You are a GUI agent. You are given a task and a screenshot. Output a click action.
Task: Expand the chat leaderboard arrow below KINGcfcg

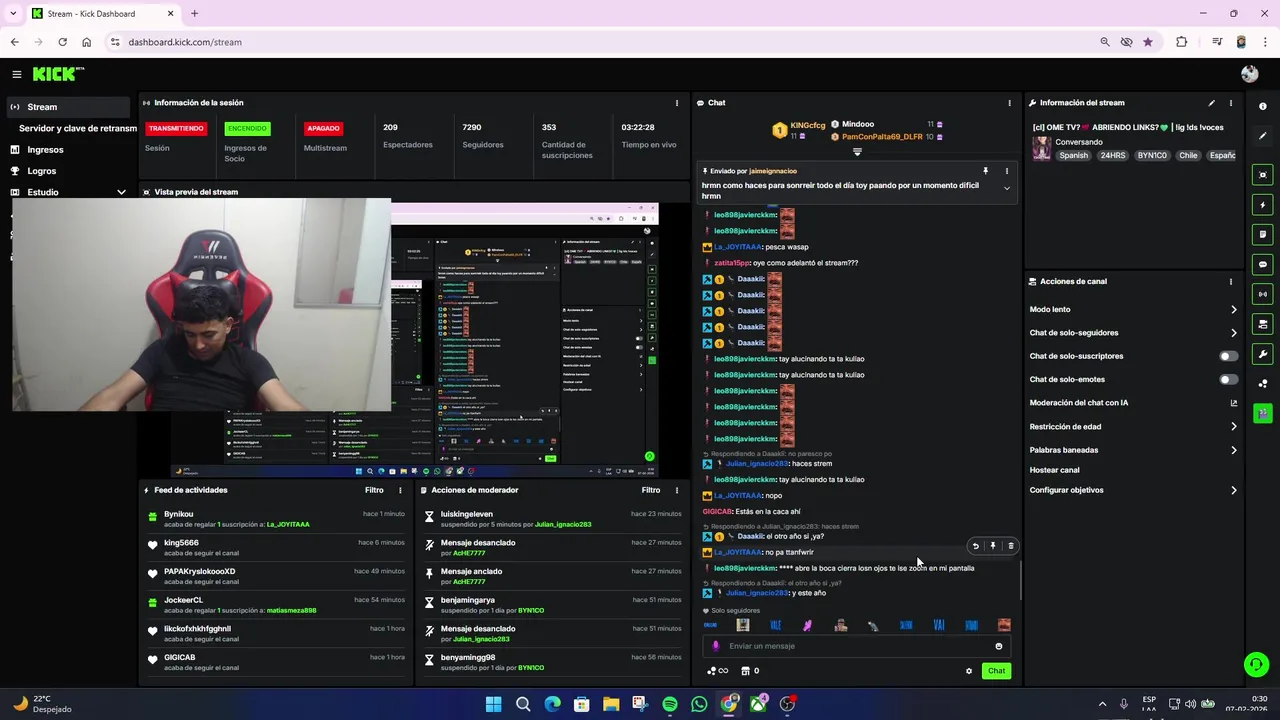[857, 152]
